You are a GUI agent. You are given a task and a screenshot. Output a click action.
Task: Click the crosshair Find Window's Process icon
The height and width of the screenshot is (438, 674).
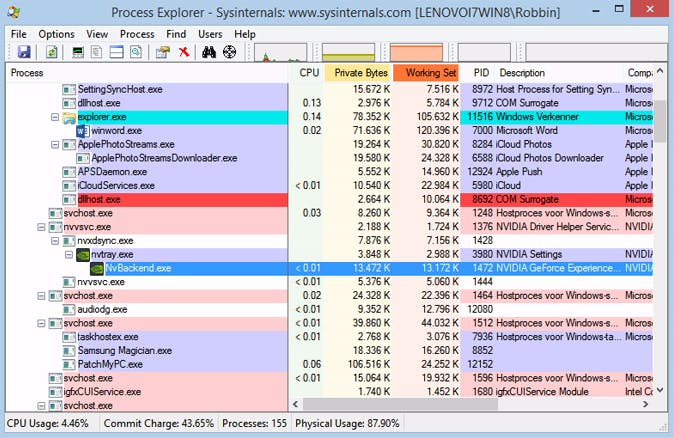[x=230, y=52]
